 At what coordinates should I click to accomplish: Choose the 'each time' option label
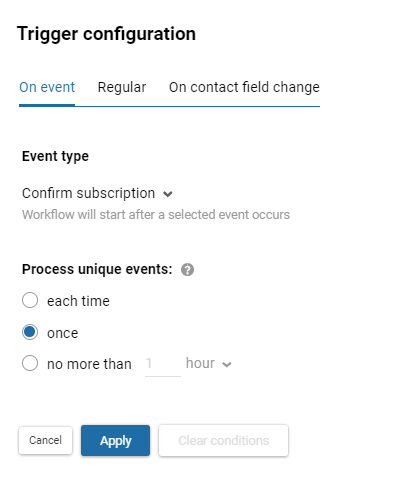78,301
